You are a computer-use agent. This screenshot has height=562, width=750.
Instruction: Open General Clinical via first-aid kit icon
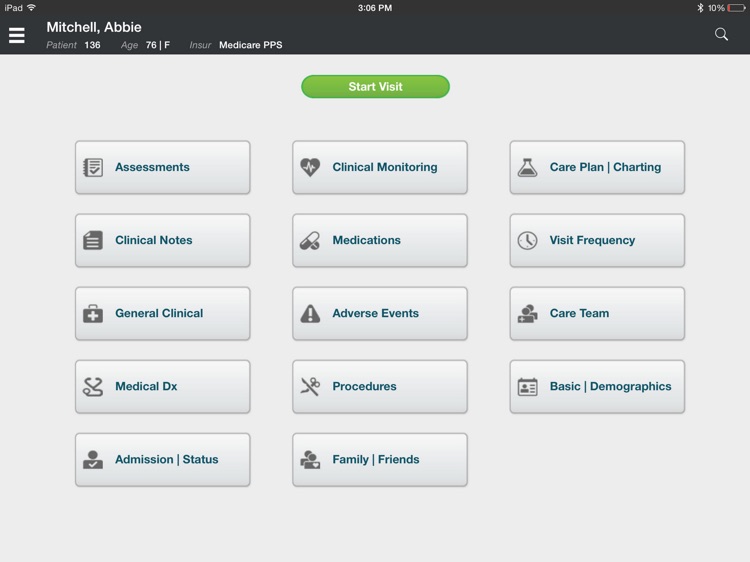click(93, 314)
